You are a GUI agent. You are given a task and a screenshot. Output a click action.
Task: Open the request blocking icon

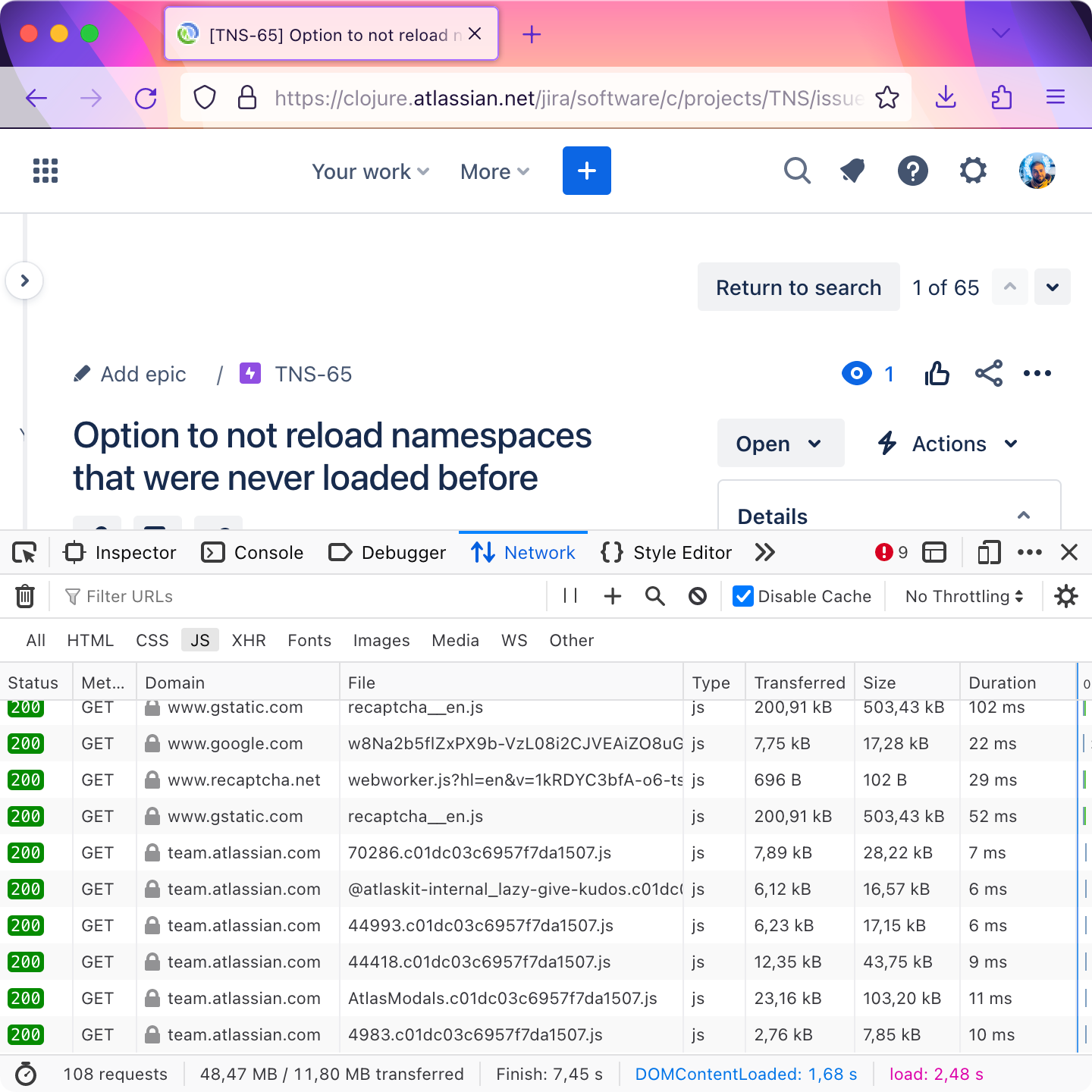pyautogui.click(x=698, y=597)
